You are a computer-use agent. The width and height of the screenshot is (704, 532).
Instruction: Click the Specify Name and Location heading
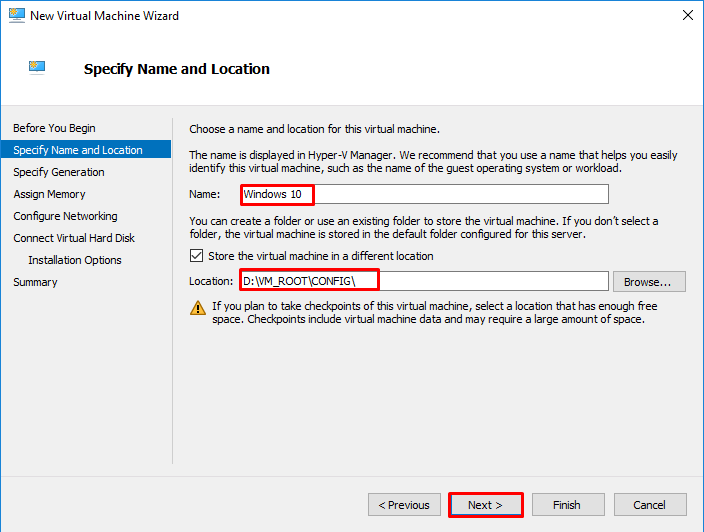point(177,69)
